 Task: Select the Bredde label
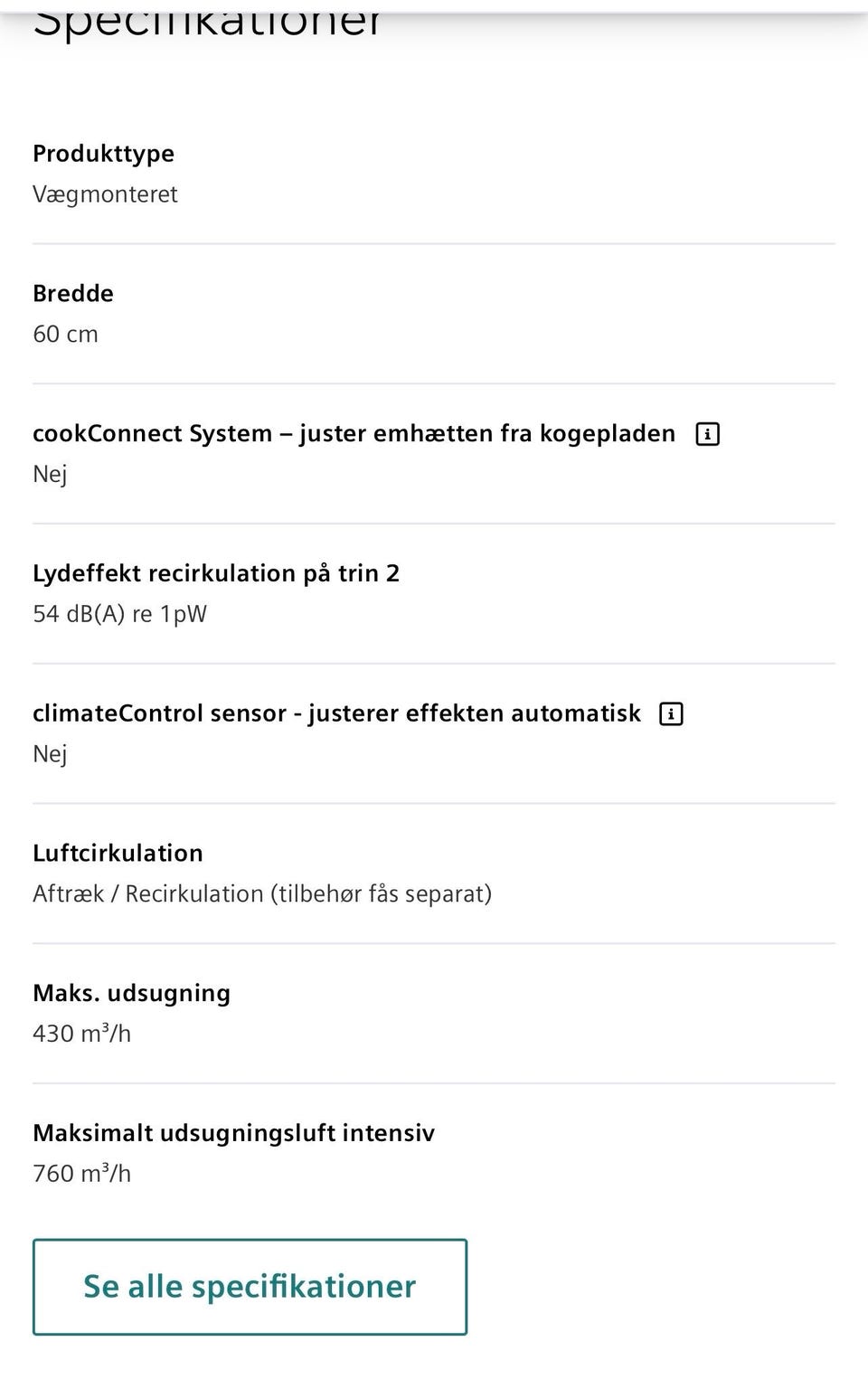point(73,293)
